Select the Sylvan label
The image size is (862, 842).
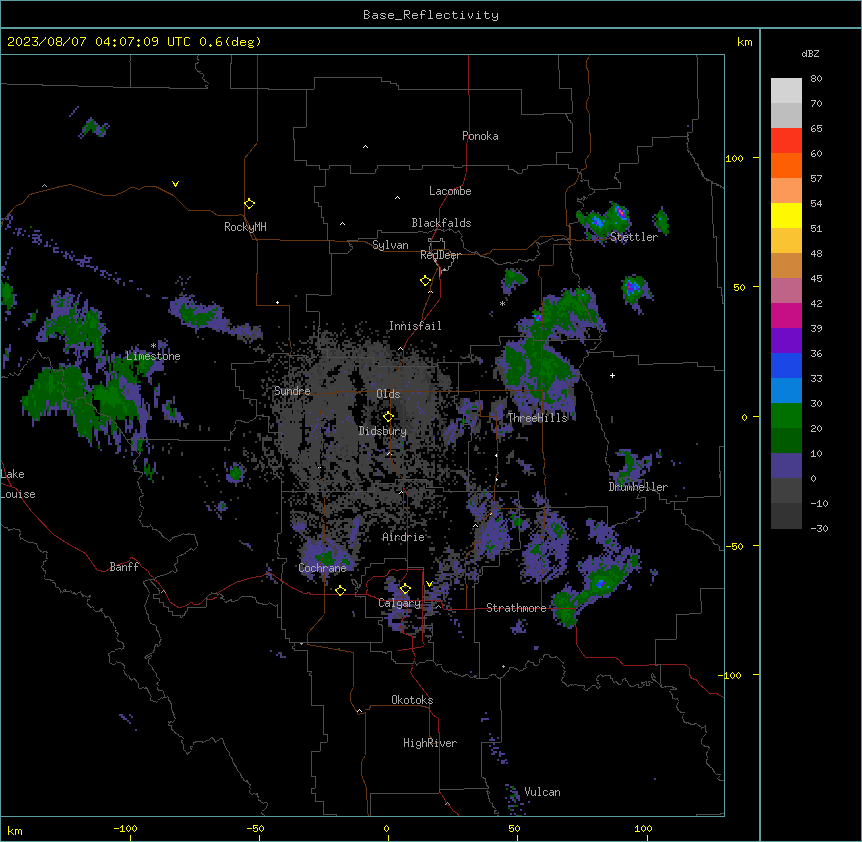pos(390,245)
